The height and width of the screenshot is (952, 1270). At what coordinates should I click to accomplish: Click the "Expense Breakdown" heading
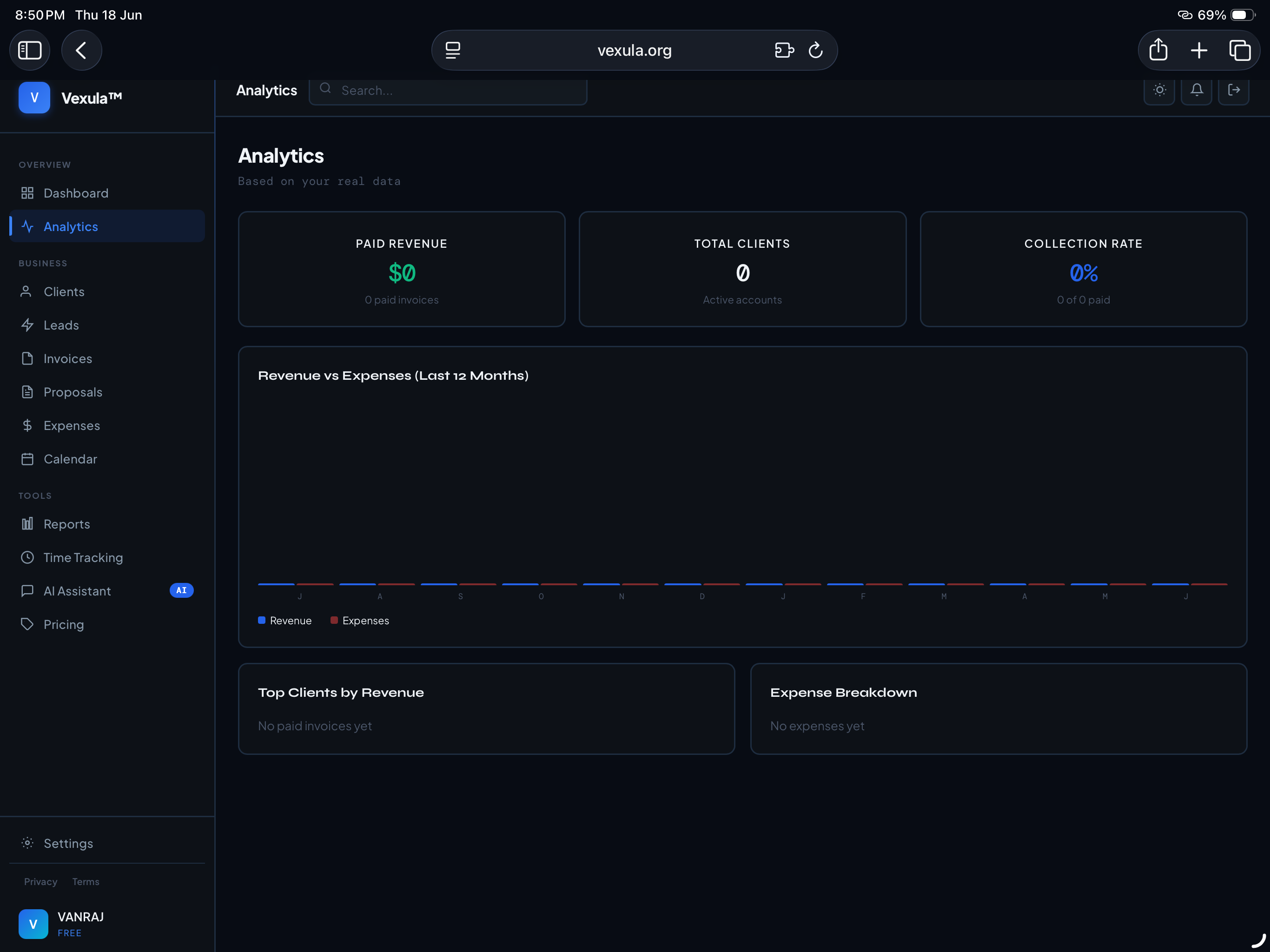tap(843, 693)
